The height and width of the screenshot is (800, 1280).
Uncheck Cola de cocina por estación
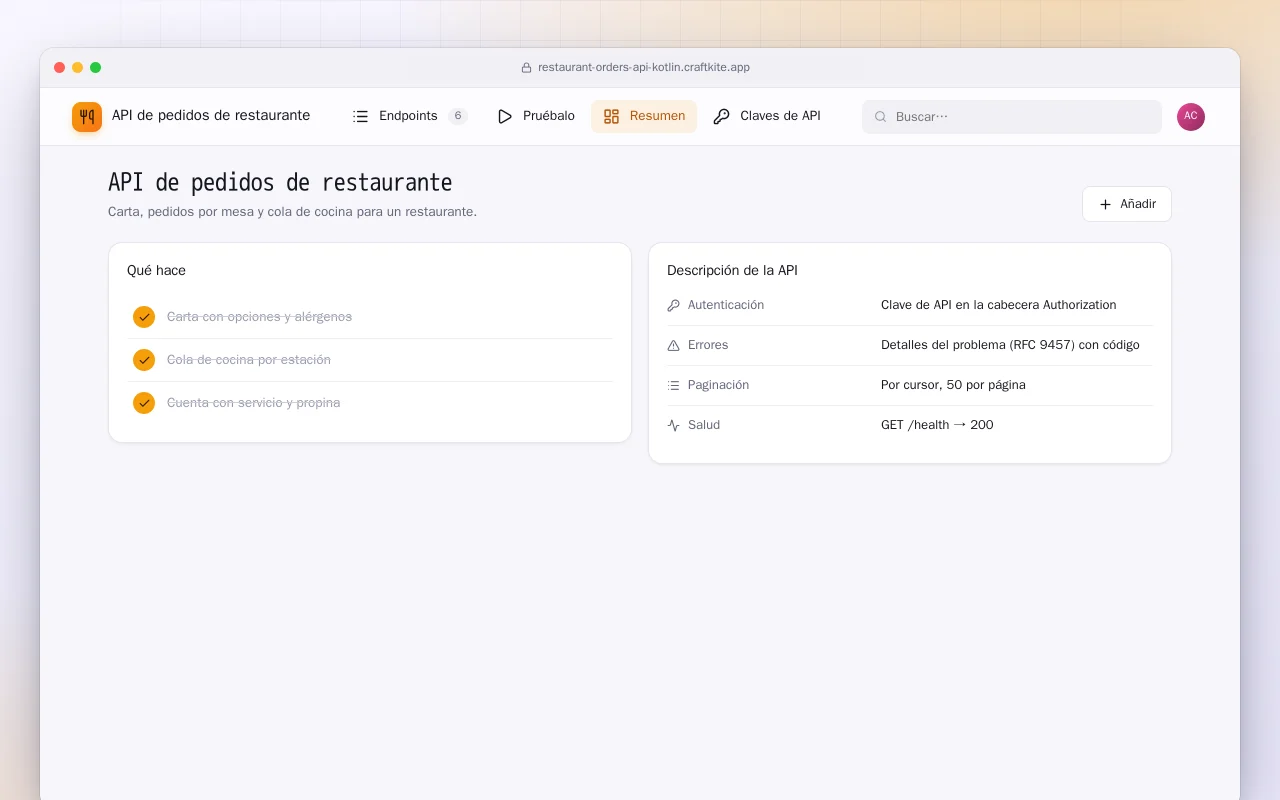144,360
